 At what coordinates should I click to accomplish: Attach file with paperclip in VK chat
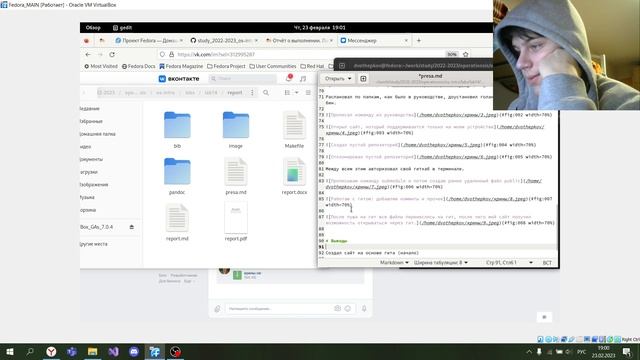pos(217,309)
